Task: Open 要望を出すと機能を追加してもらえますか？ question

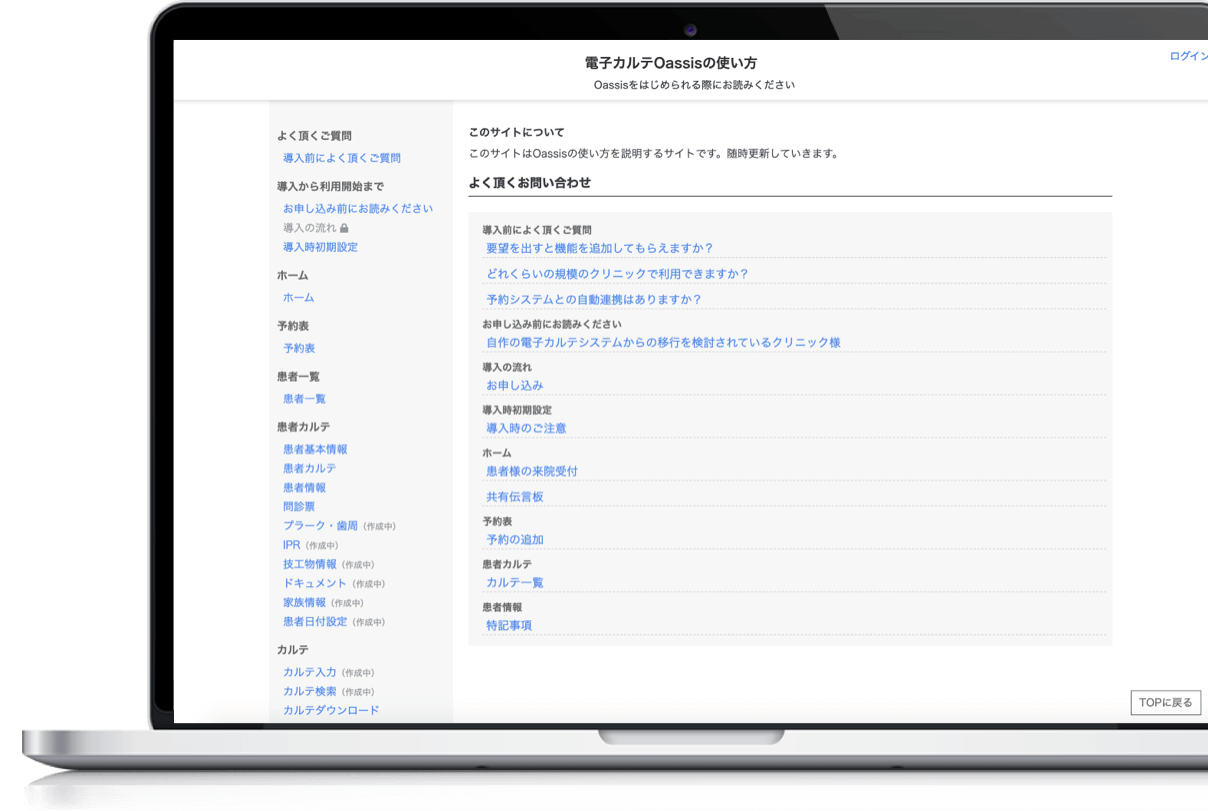Action: (599, 248)
